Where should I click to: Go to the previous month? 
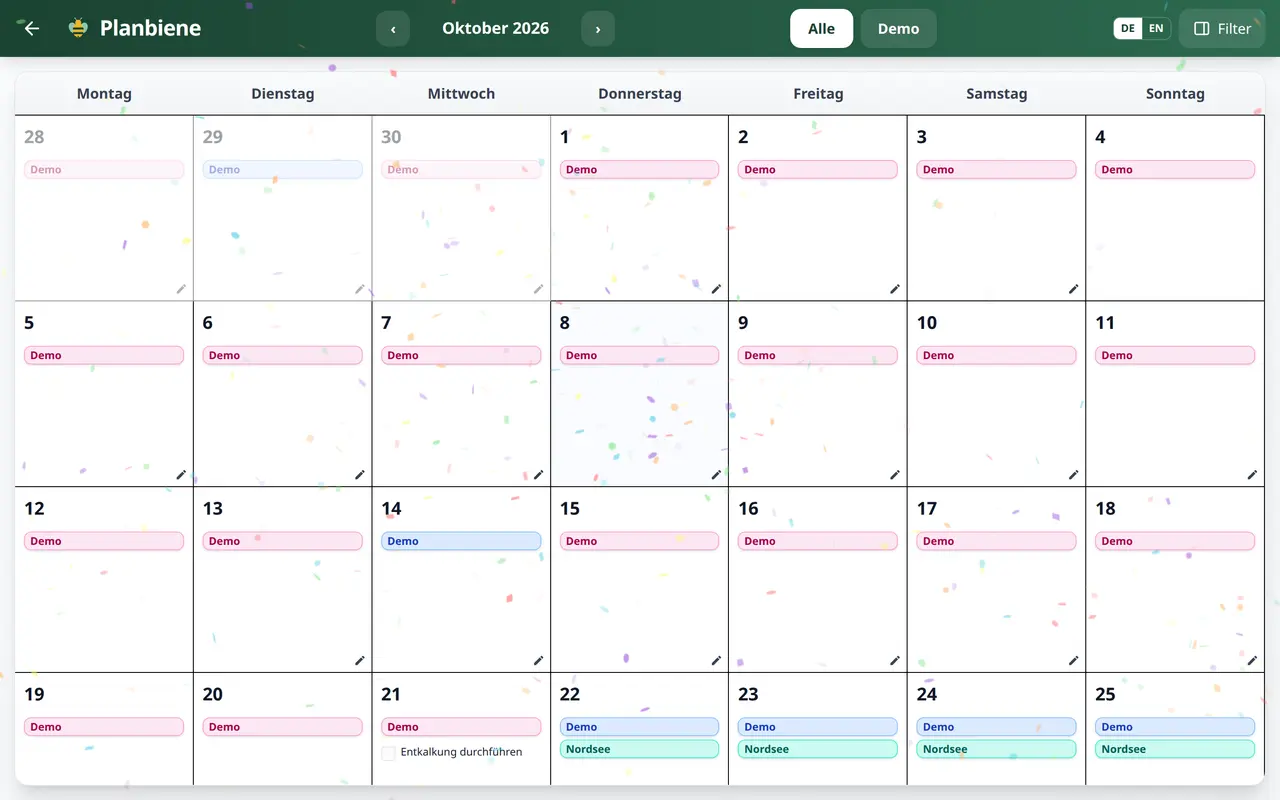pyautogui.click(x=393, y=29)
